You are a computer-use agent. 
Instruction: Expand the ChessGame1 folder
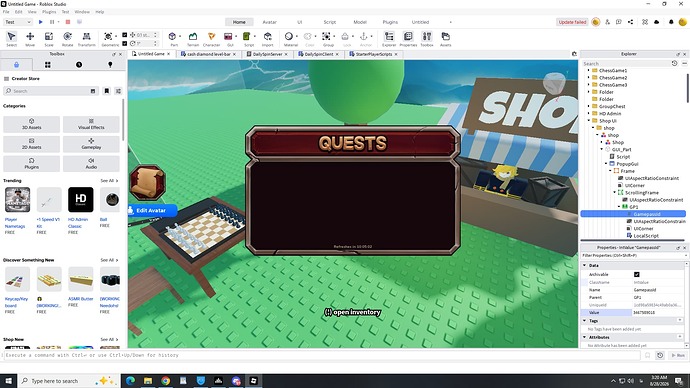(x=589, y=70)
